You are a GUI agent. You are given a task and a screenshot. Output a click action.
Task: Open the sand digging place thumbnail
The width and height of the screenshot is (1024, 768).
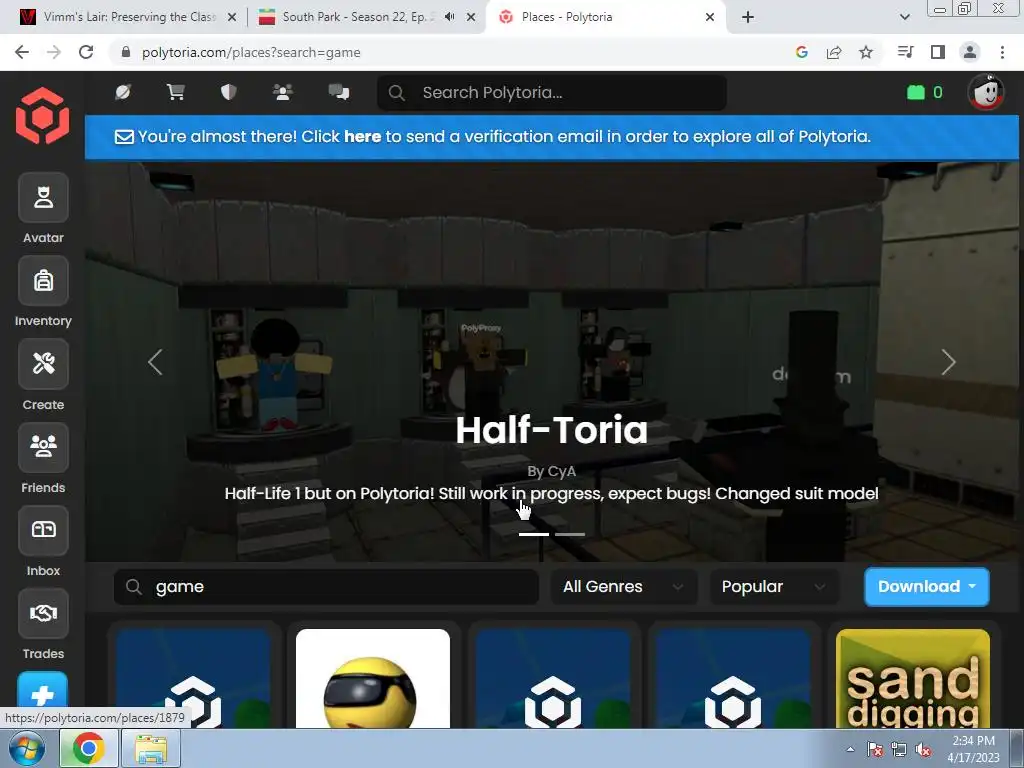(x=913, y=679)
